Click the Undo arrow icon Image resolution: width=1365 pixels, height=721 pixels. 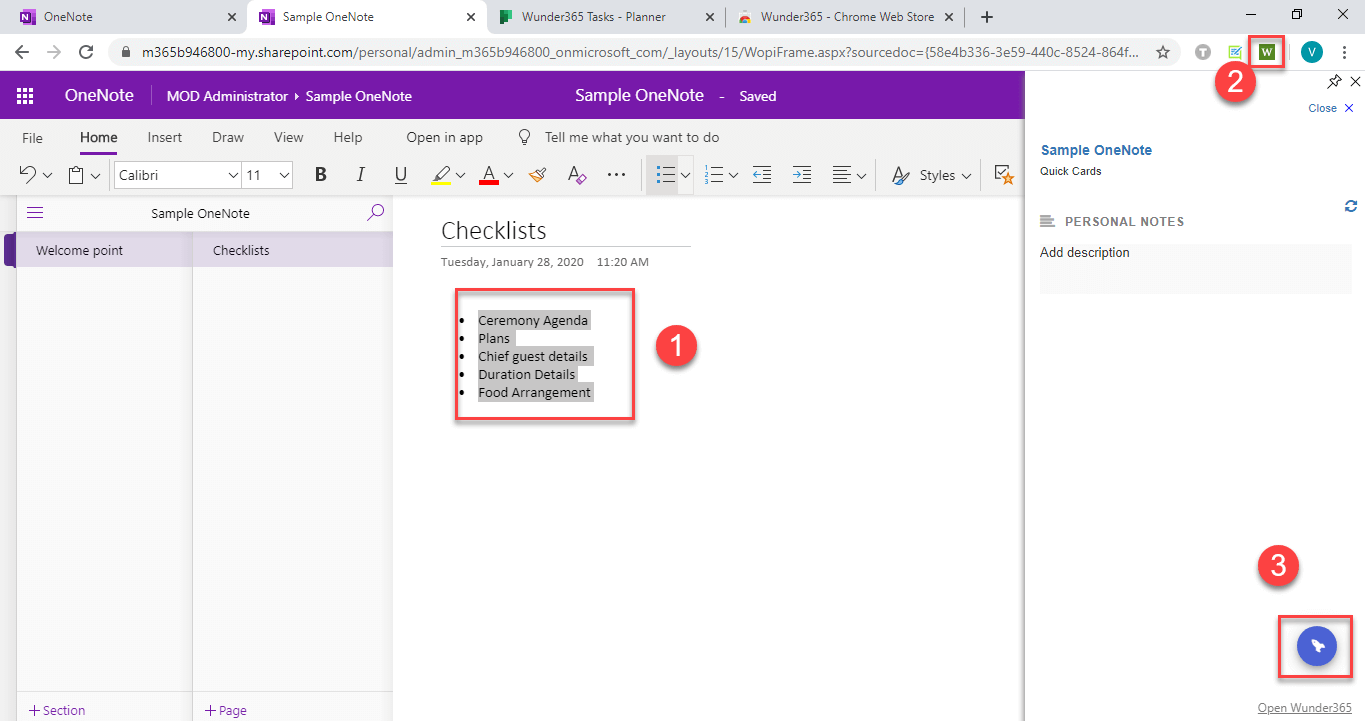(x=28, y=175)
